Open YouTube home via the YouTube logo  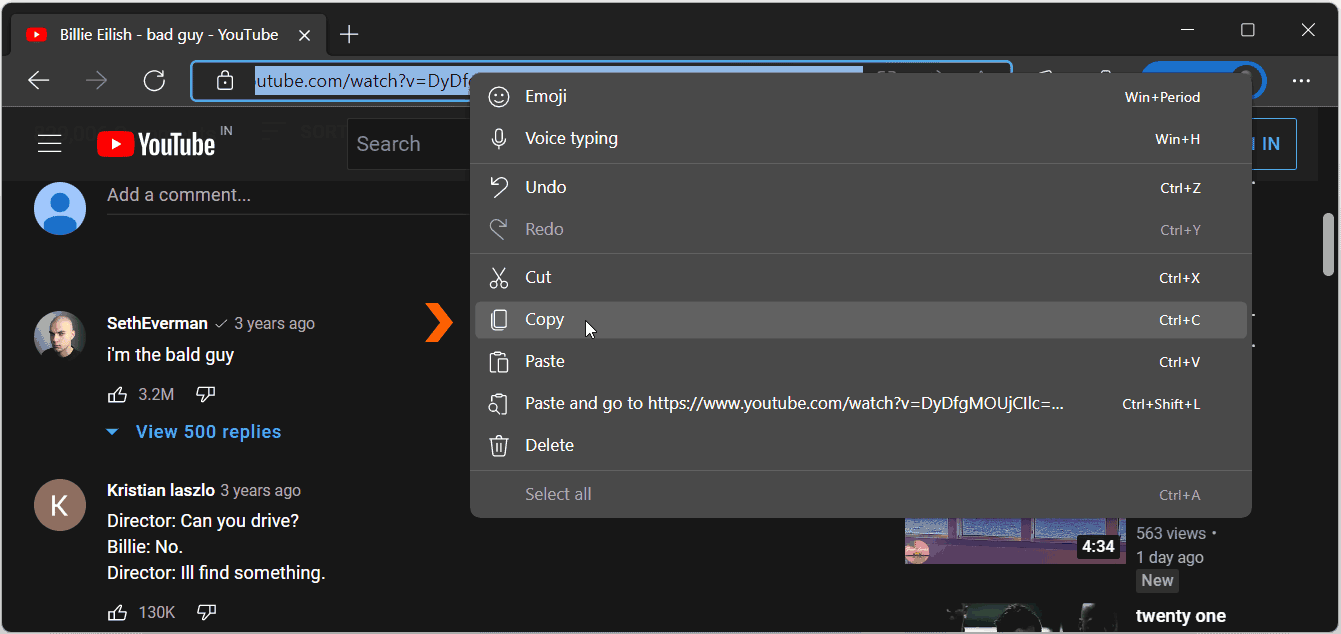[156, 143]
